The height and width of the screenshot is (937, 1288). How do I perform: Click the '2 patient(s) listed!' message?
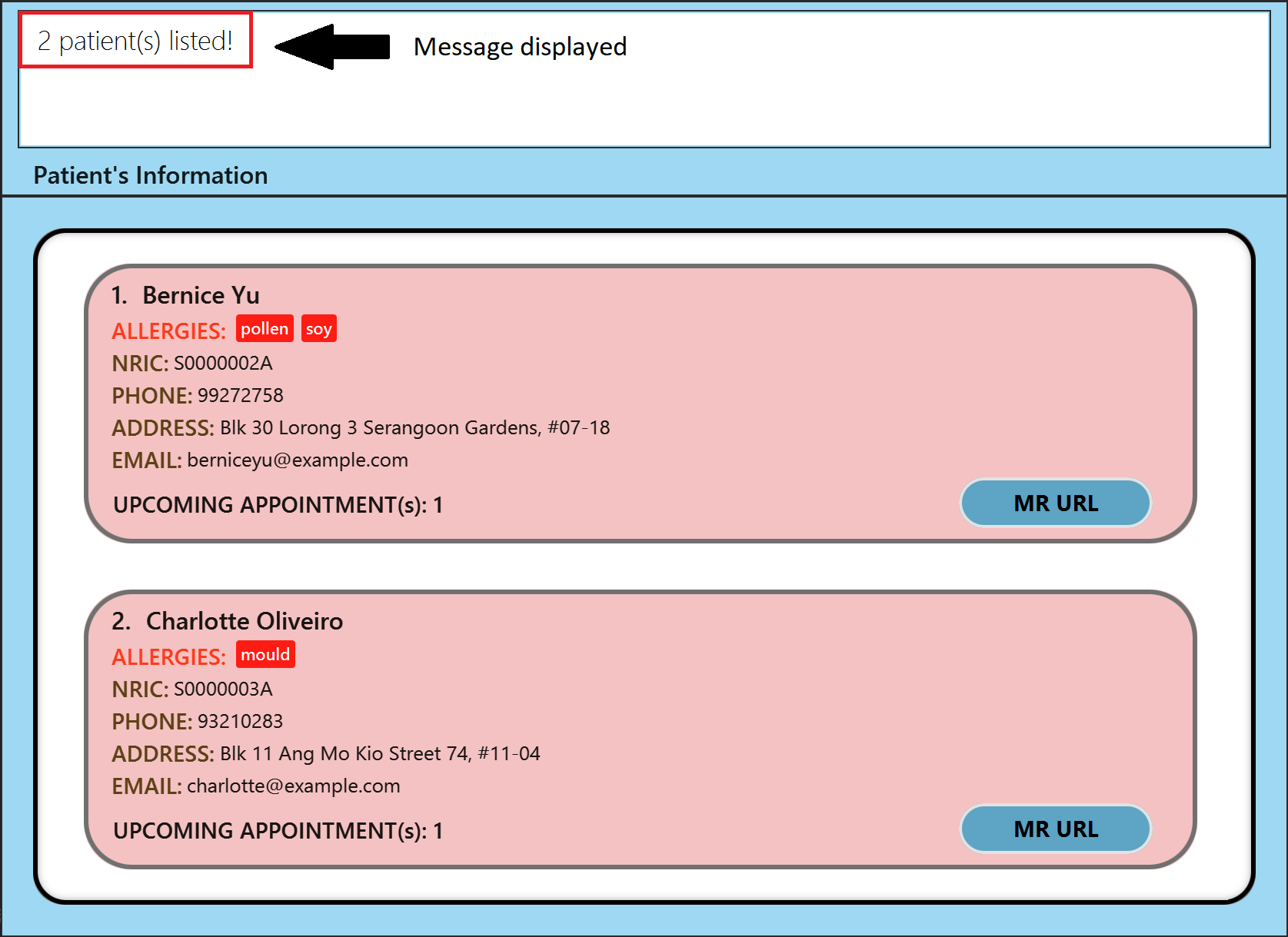click(135, 41)
